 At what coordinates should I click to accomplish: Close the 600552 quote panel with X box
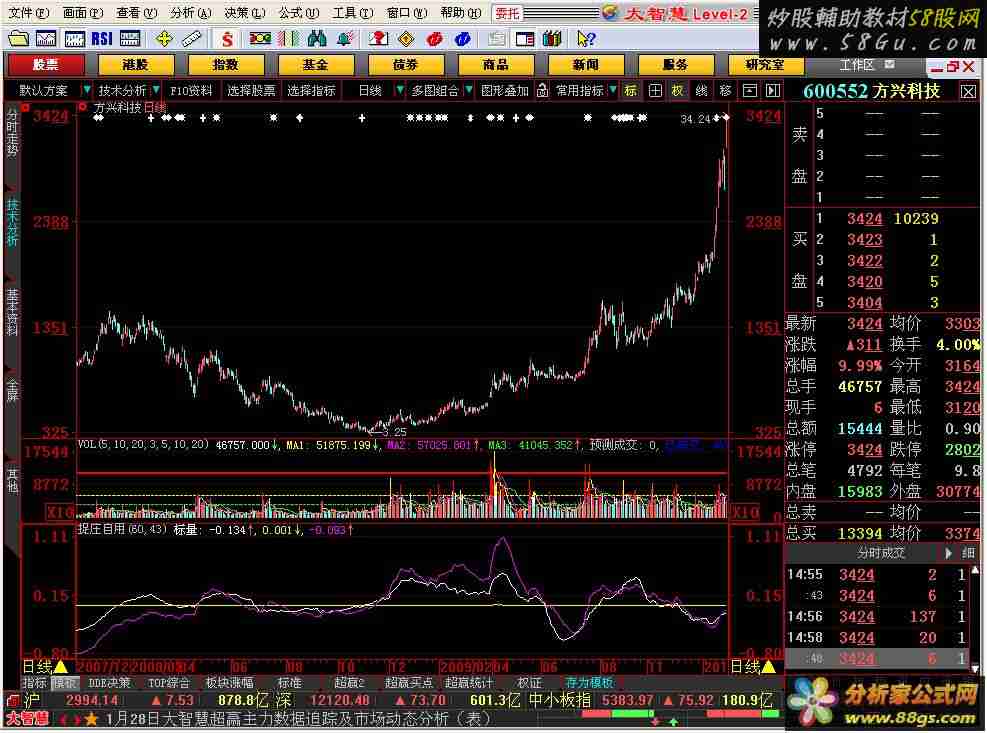(x=968, y=91)
